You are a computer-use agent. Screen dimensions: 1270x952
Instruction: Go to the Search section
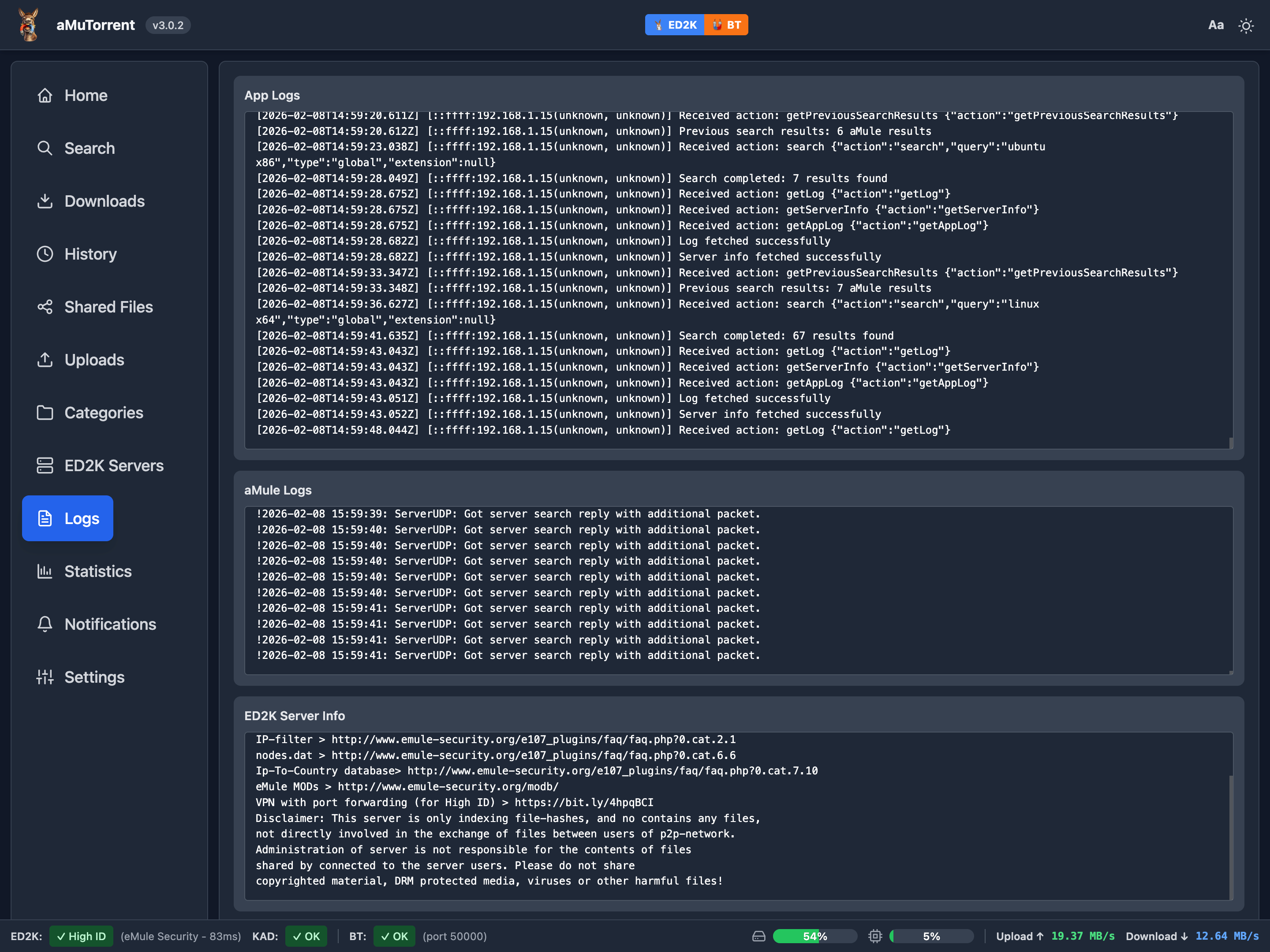(x=89, y=148)
